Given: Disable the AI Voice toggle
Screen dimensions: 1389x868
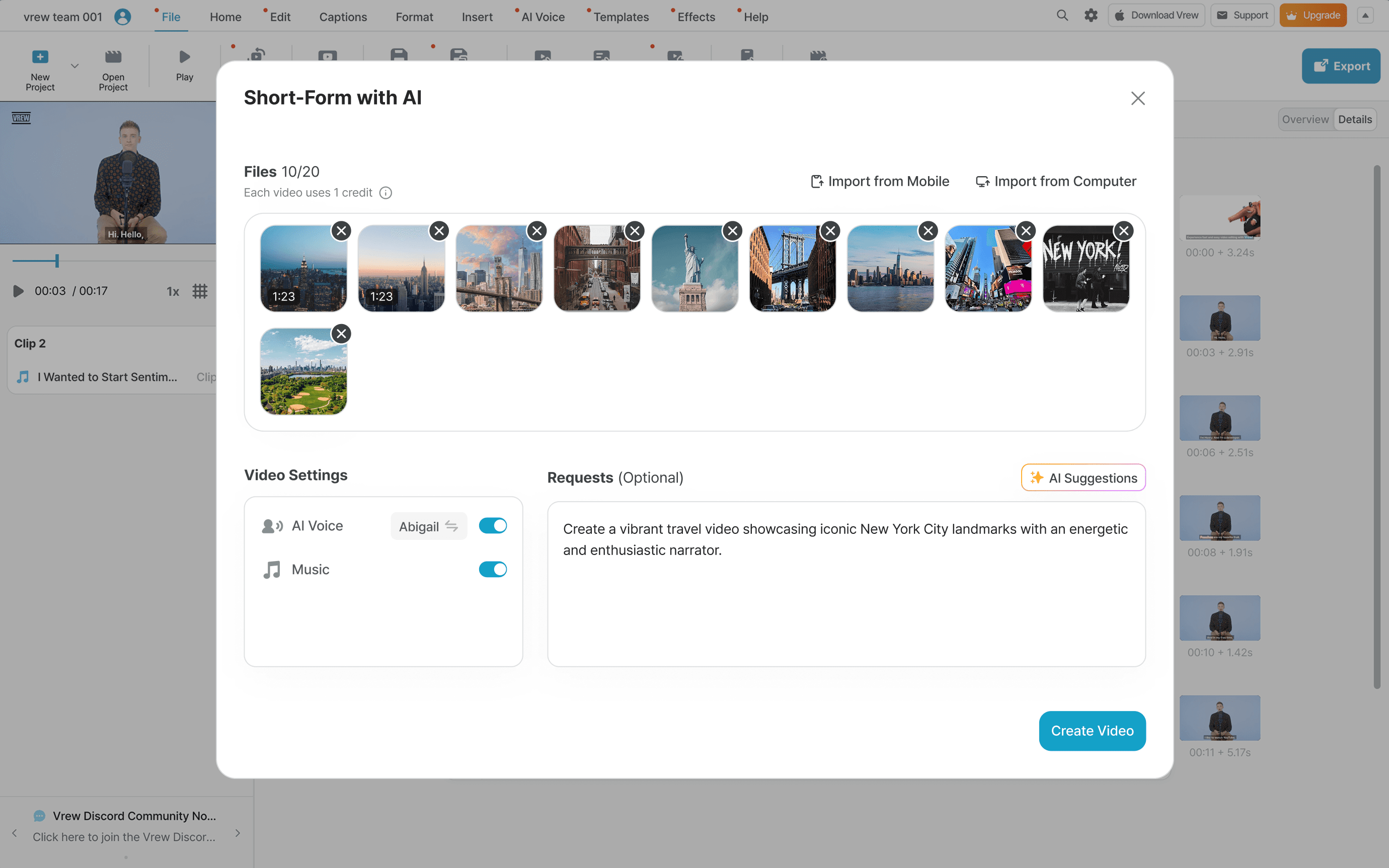Looking at the screenshot, I should (x=493, y=526).
